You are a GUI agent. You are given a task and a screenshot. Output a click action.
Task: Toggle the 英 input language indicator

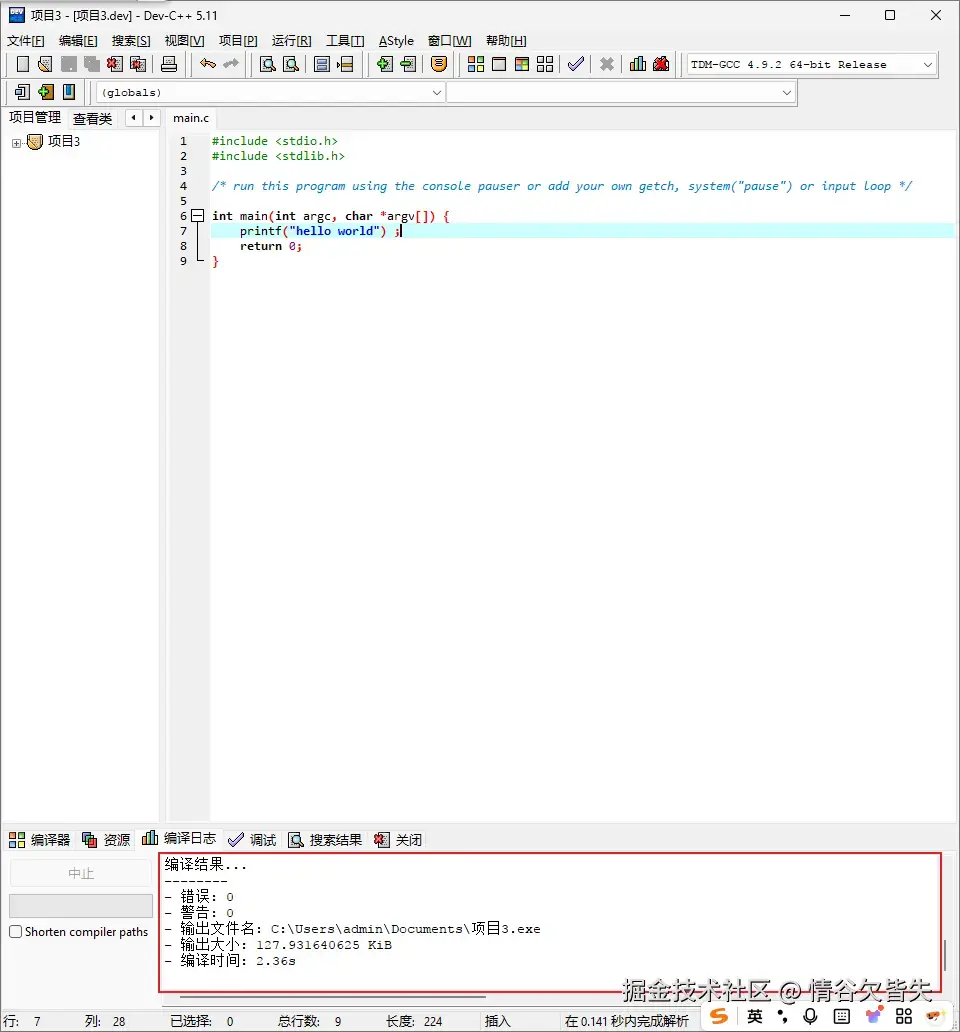(x=755, y=1016)
